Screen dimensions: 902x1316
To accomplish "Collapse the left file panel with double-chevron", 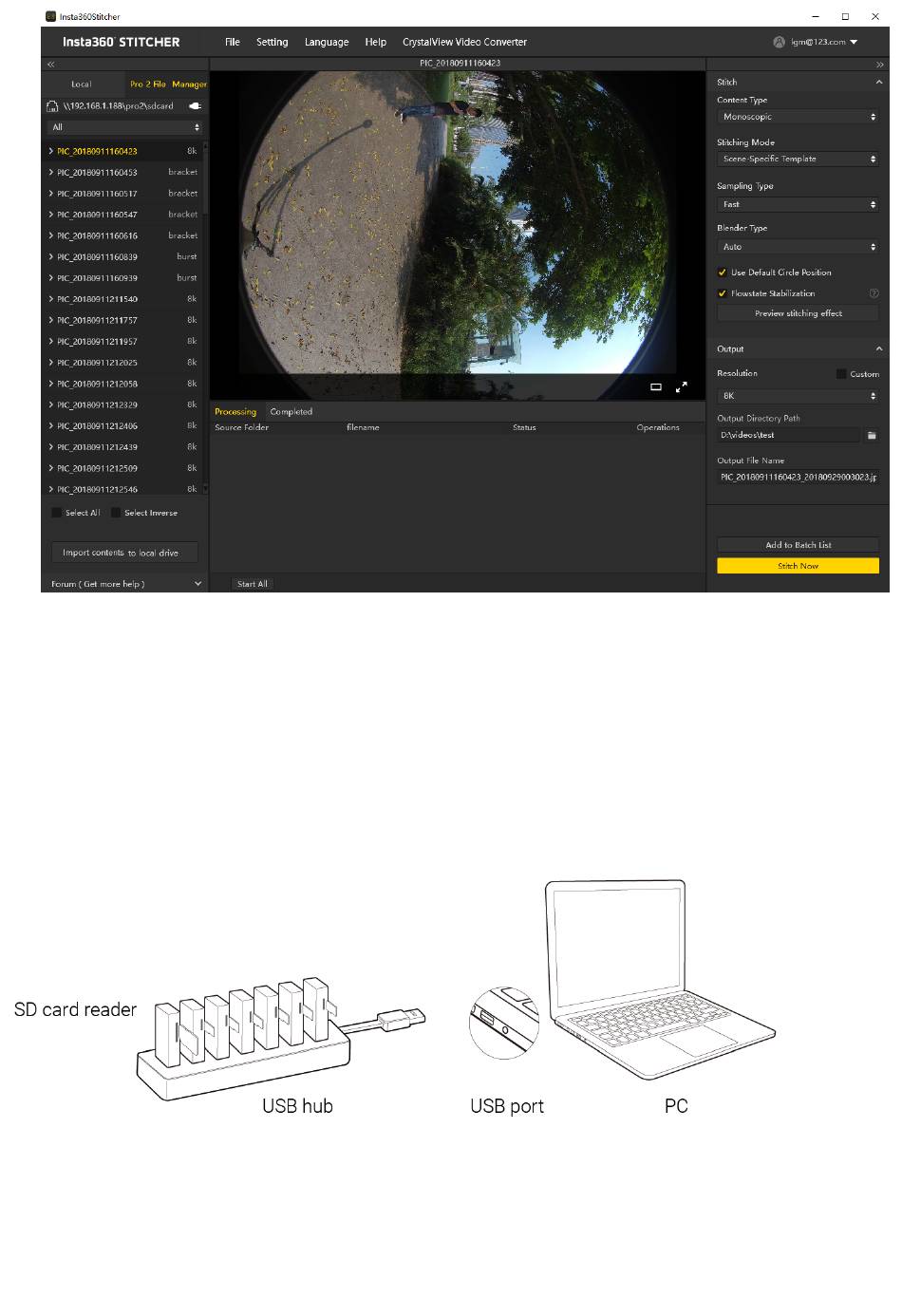I will click(x=51, y=65).
